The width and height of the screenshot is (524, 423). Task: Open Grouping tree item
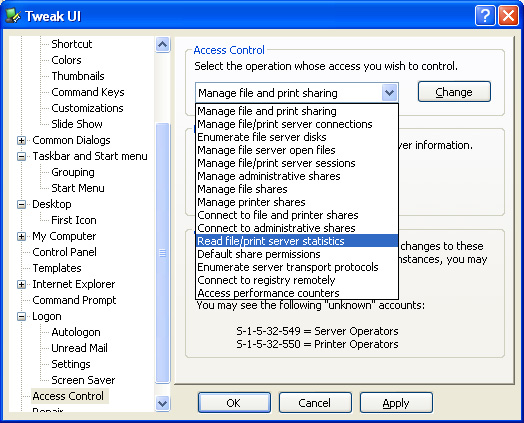[x=73, y=172]
